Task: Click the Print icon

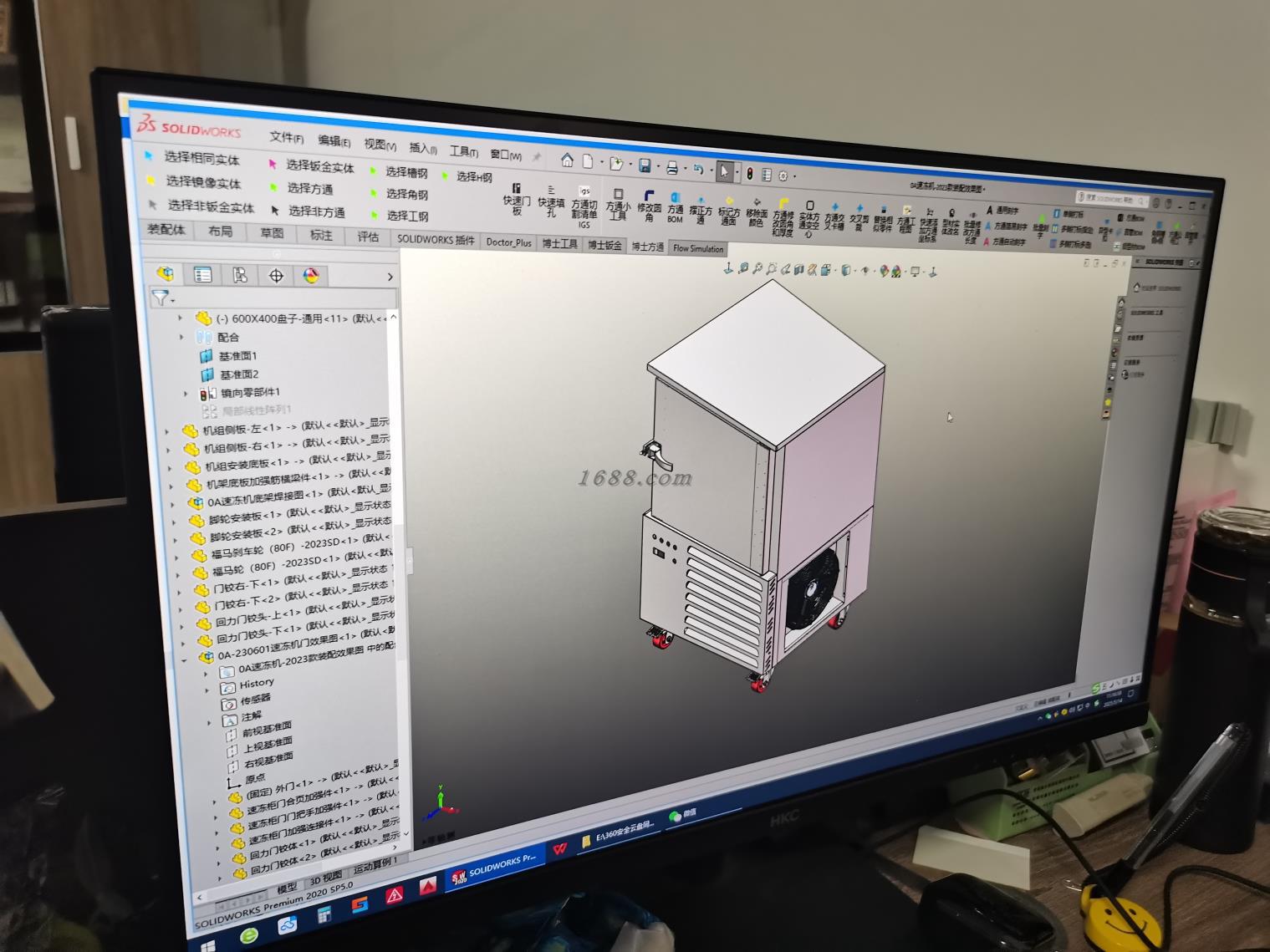Action: pyautogui.click(x=671, y=167)
